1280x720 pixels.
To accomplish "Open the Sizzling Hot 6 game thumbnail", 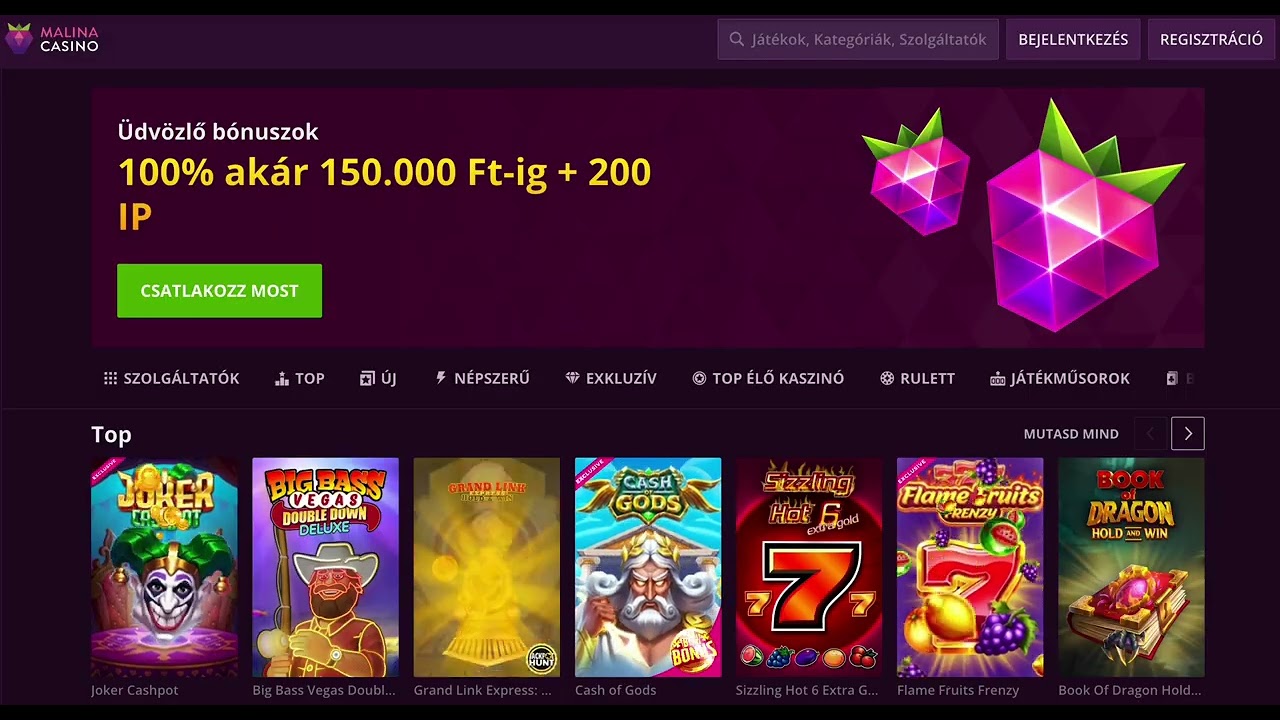I will 809,567.
